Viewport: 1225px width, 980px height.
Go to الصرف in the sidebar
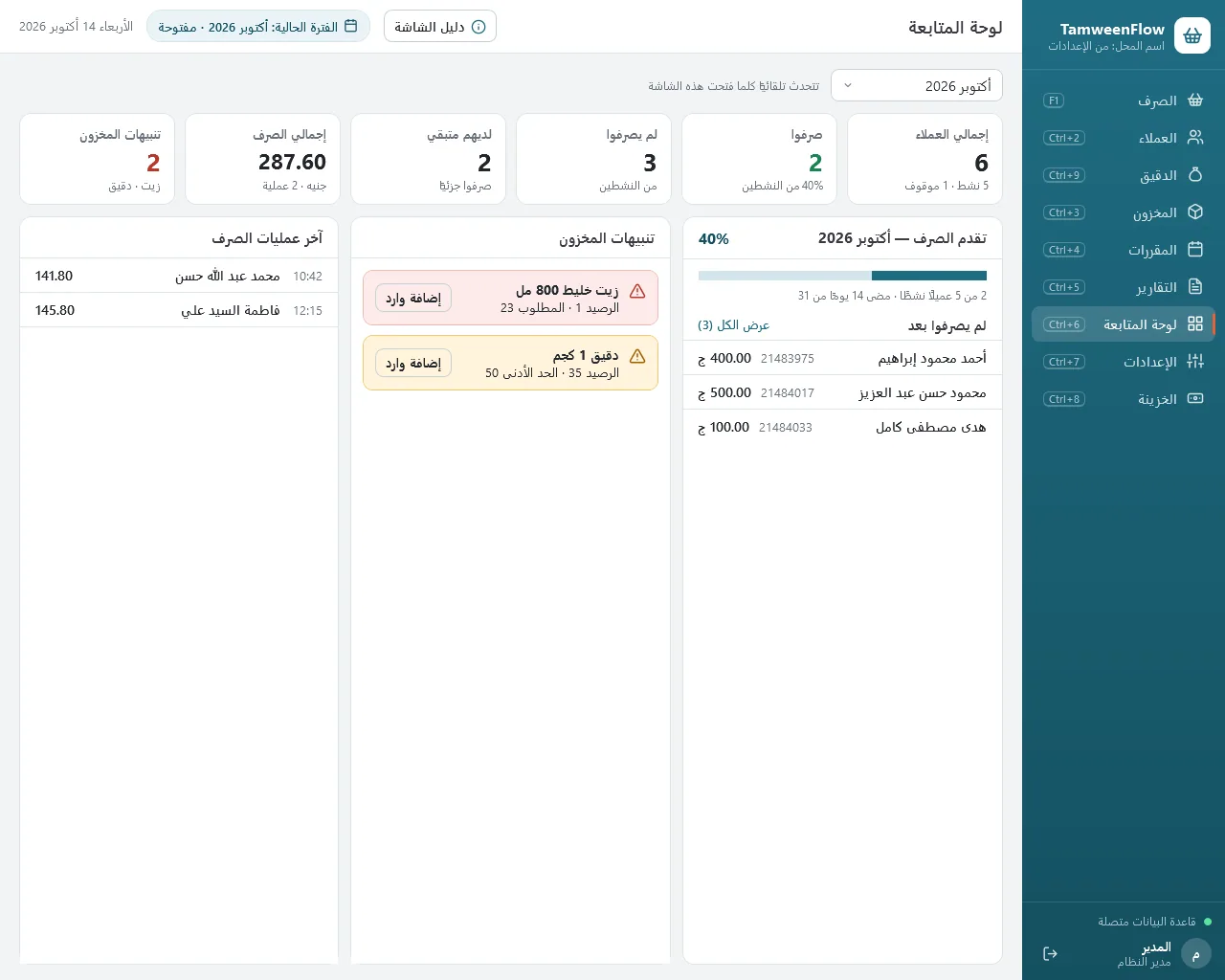tap(1124, 100)
